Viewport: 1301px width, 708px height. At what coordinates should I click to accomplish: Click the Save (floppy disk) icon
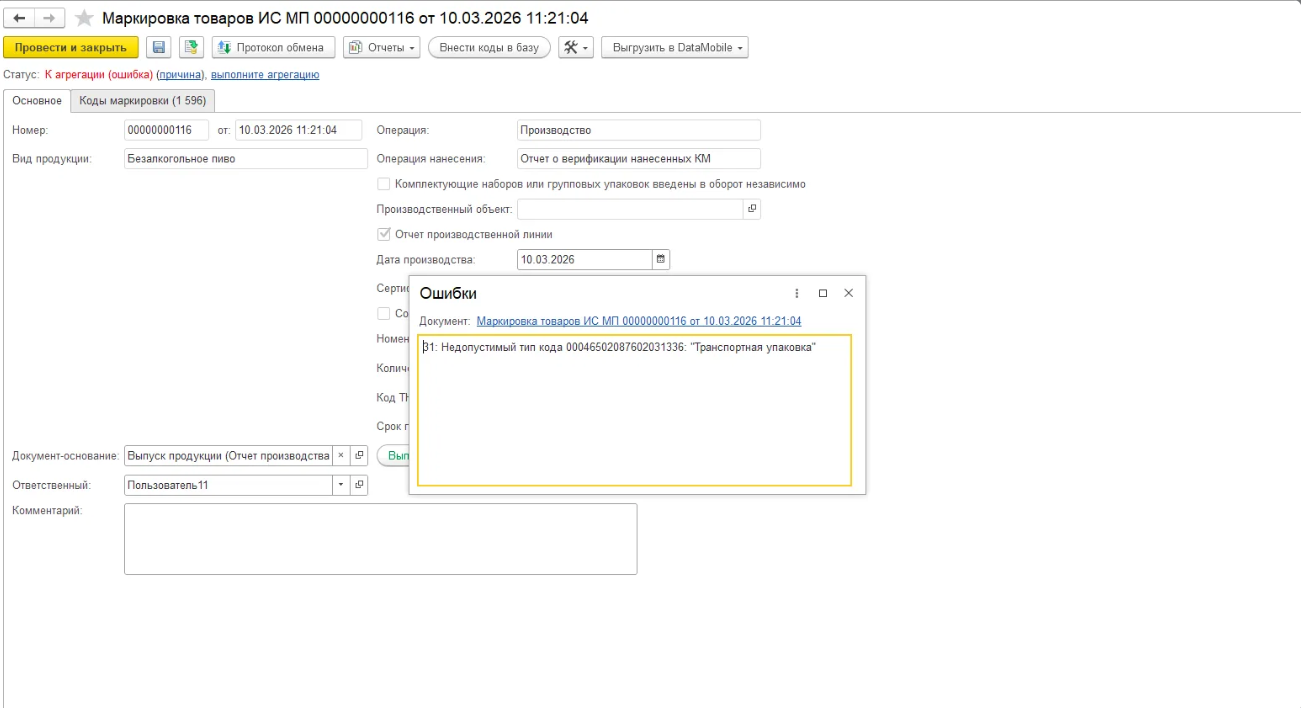coord(158,48)
